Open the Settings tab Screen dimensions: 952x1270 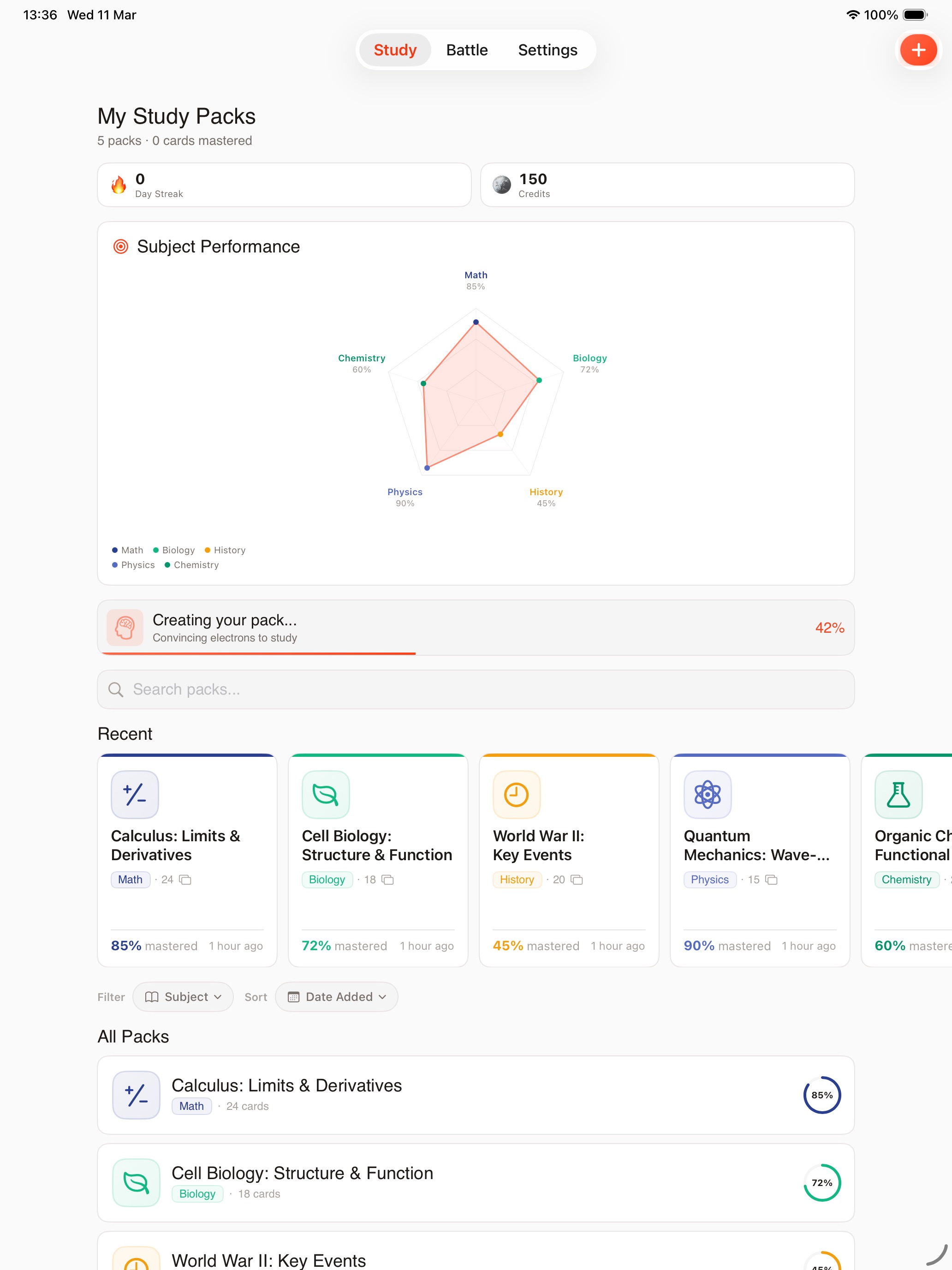pos(547,49)
